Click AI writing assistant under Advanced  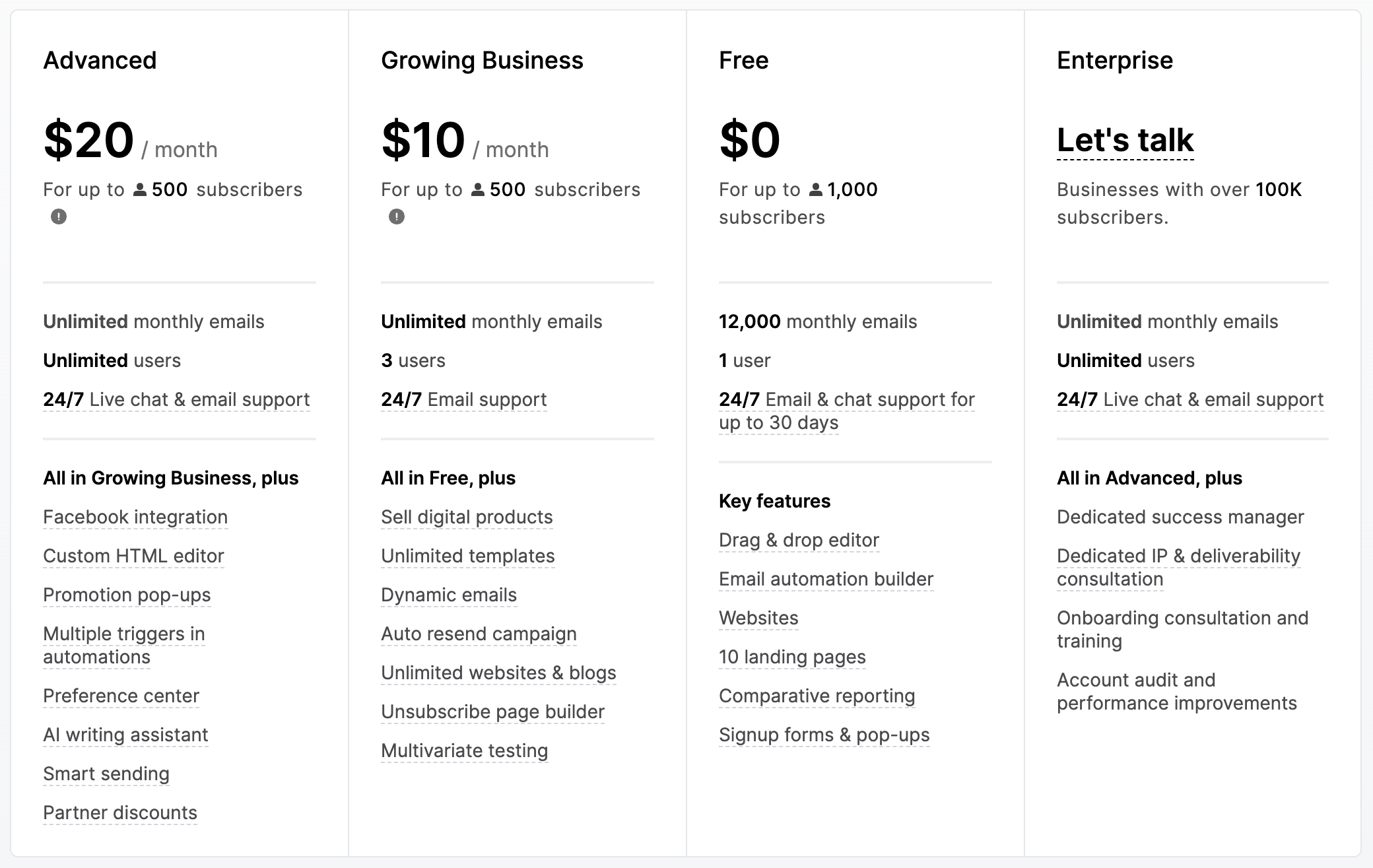click(x=125, y=735)
